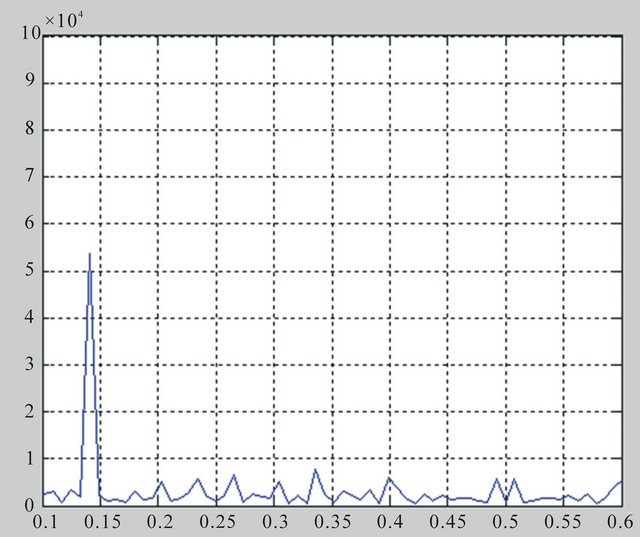This screenshot has width=640, height=537.
Task: Click the x-axis label 0.3
Action: point(275,522)
